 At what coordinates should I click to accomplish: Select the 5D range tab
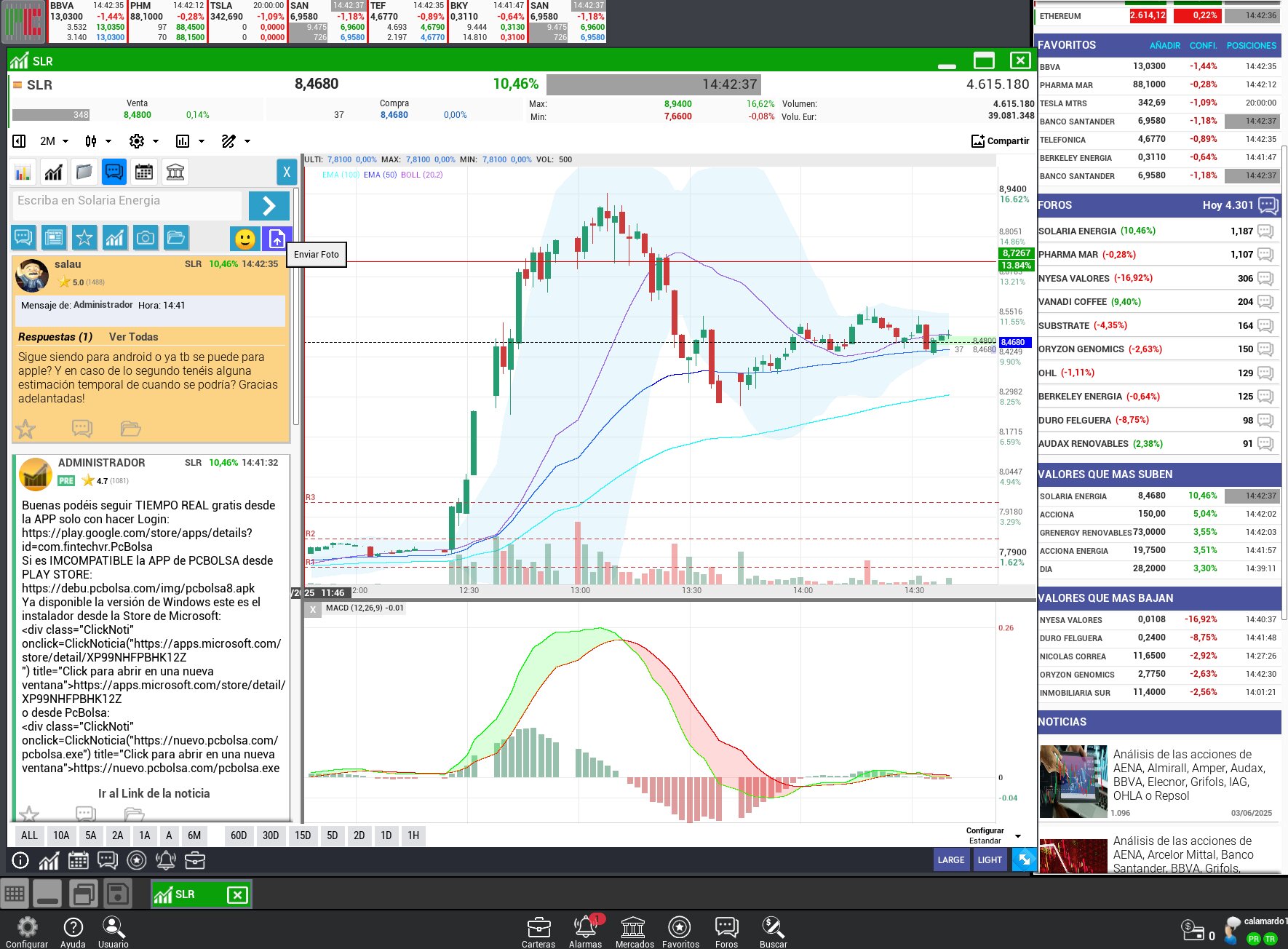pos(333,835)
